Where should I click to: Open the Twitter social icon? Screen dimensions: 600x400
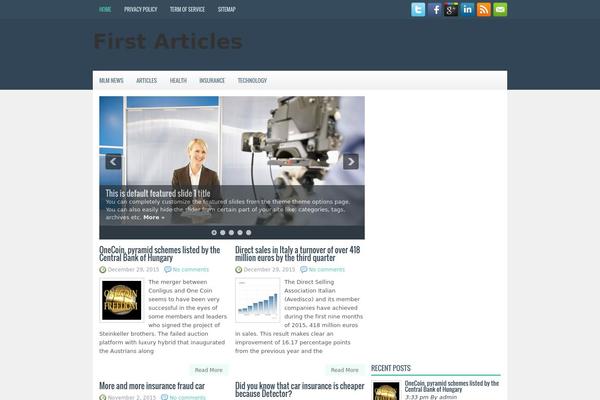[x=418, y=10]
